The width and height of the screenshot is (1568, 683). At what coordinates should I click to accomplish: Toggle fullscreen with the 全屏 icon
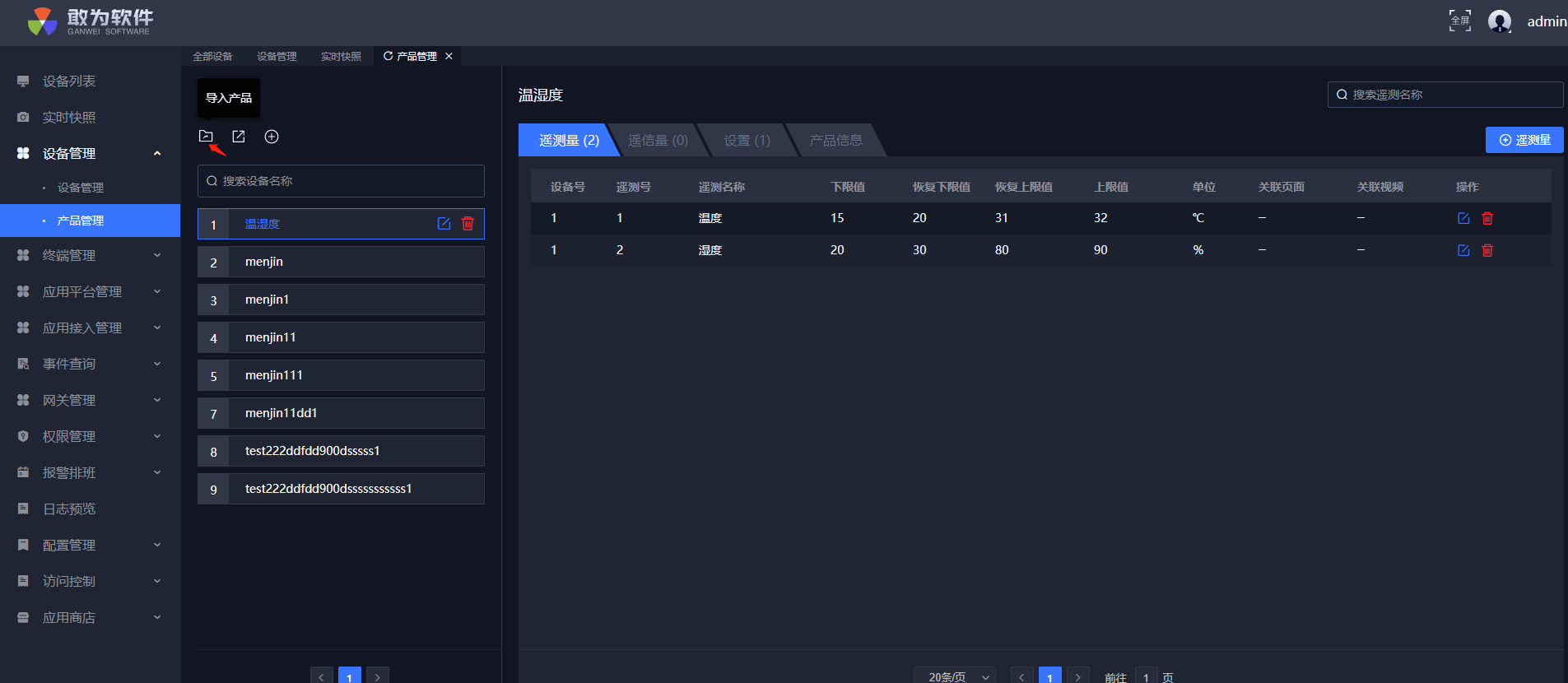[1460, 21]
